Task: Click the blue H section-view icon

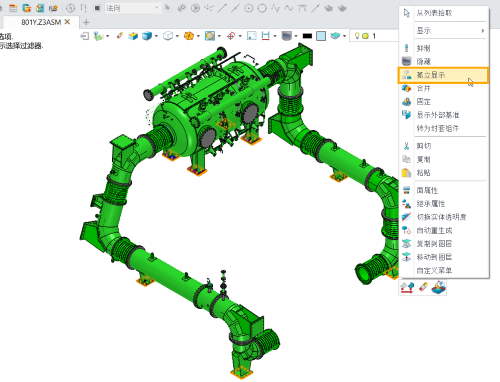Action: click(266, 36)
